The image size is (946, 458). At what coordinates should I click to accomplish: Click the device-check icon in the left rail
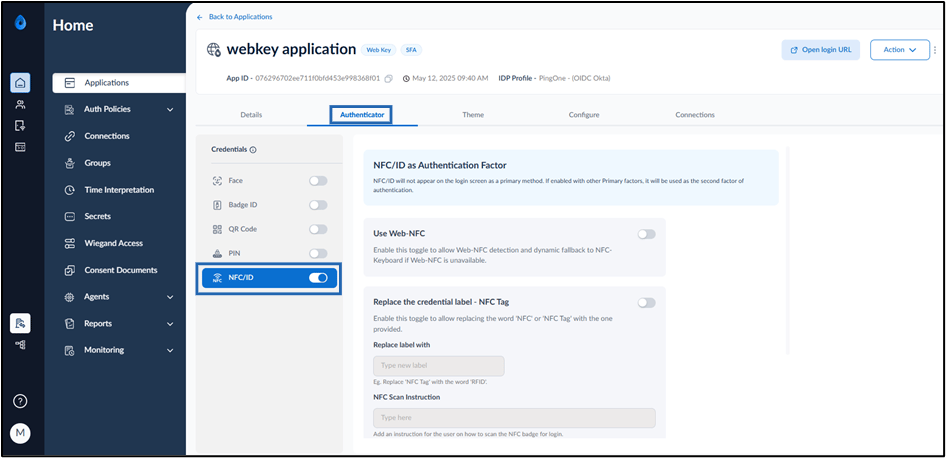coord(21,126)
